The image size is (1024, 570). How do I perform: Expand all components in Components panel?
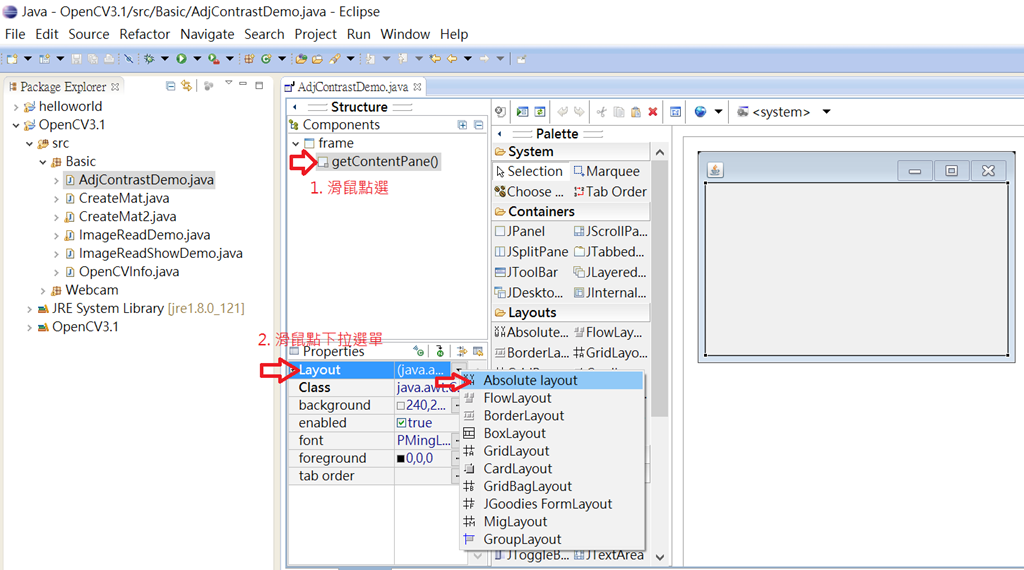(462, 125)
